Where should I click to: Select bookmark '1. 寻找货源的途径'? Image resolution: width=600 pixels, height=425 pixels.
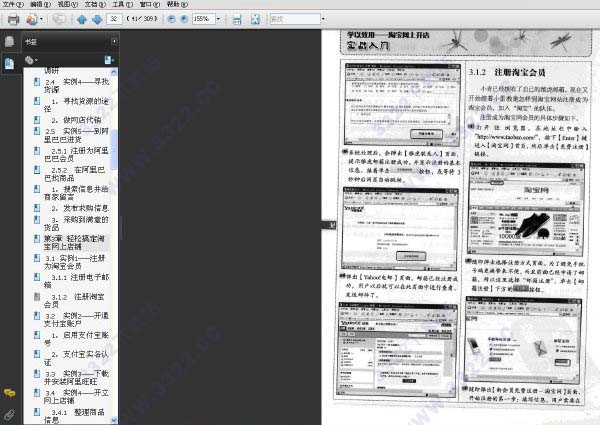click(x=76, y=105)
